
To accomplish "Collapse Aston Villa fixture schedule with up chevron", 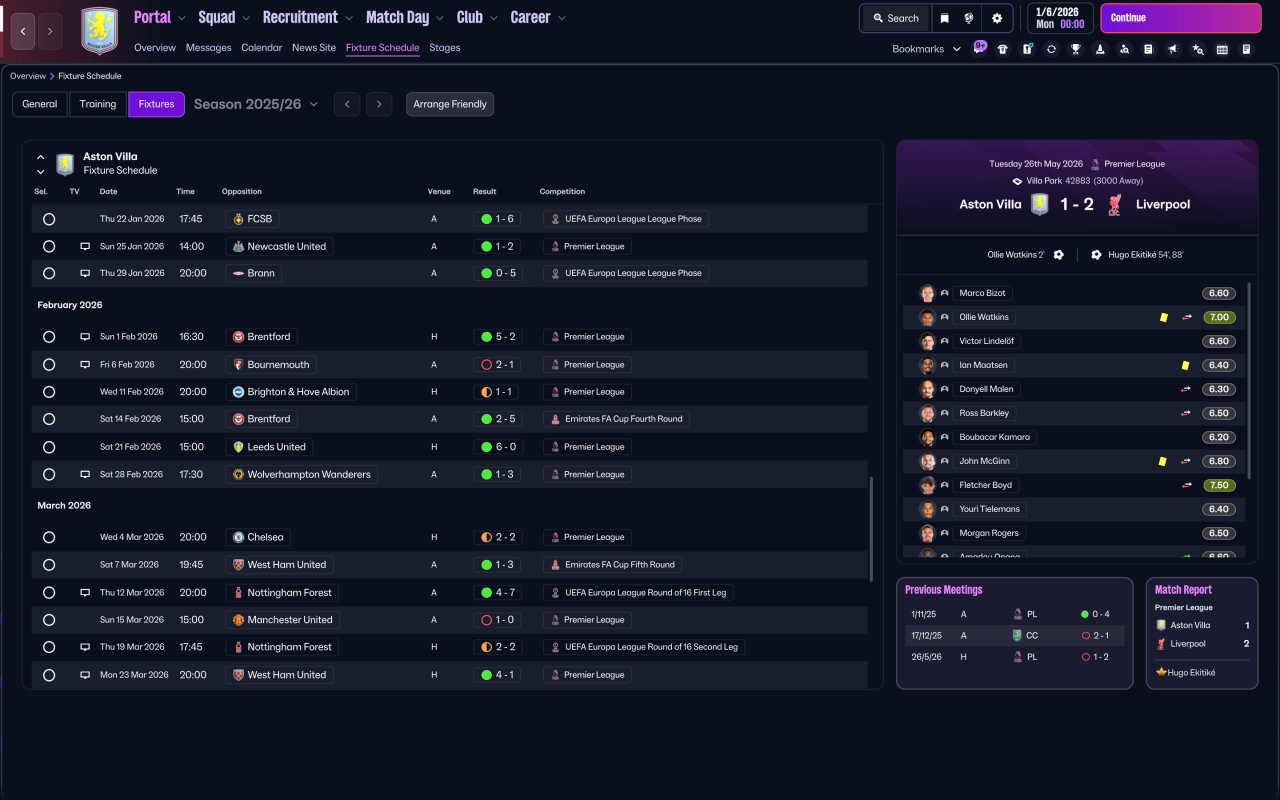I will [41, 157].
